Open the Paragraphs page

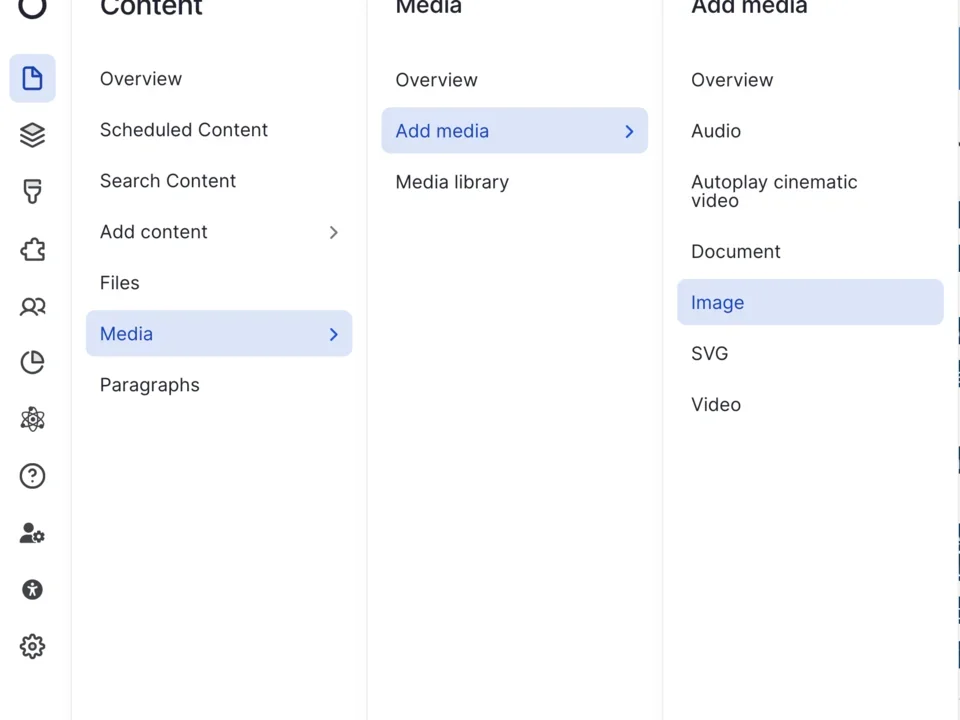(x=149, y=385)
